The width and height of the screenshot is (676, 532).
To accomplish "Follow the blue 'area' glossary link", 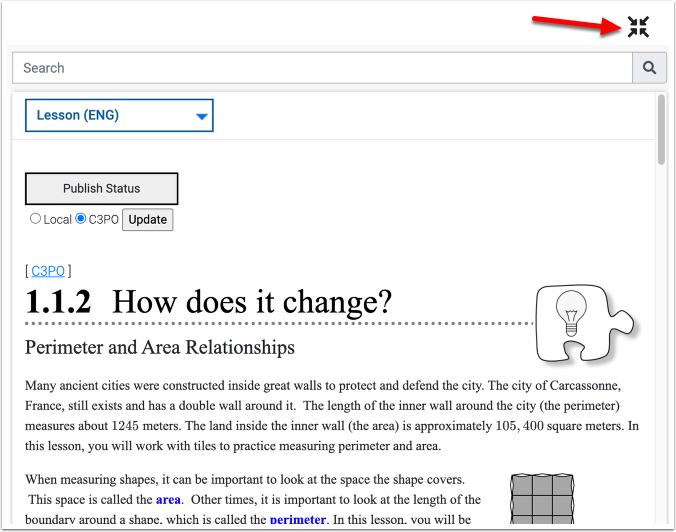I will pos(167,499).
